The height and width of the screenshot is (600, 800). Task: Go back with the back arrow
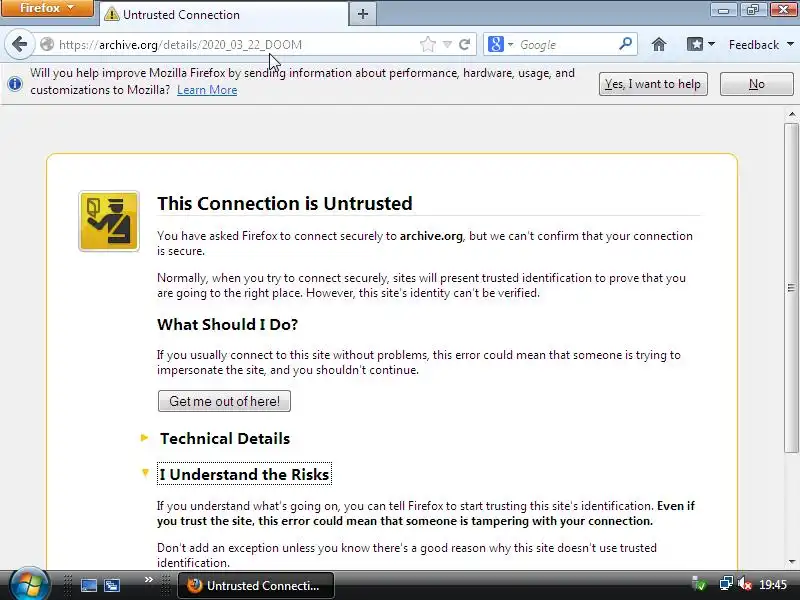click(19, 44)
